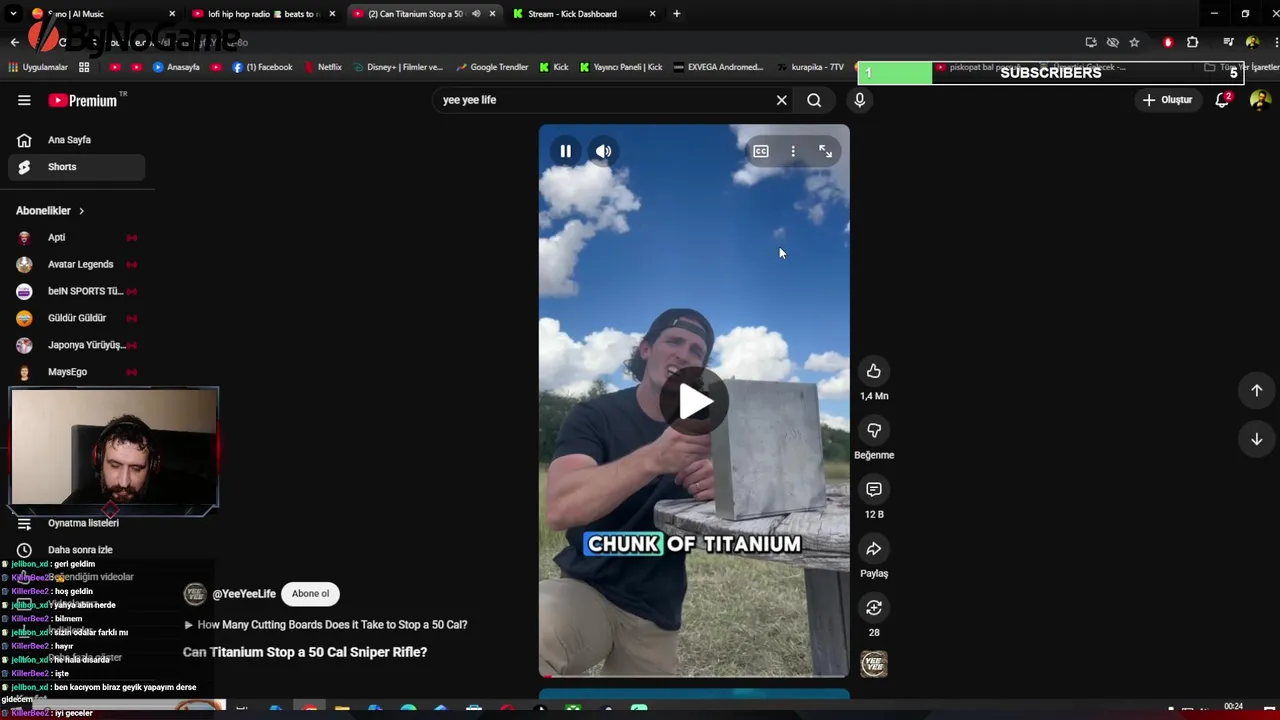Open the remix button showing 28
1280x720 pixels.
pos(874,607)
